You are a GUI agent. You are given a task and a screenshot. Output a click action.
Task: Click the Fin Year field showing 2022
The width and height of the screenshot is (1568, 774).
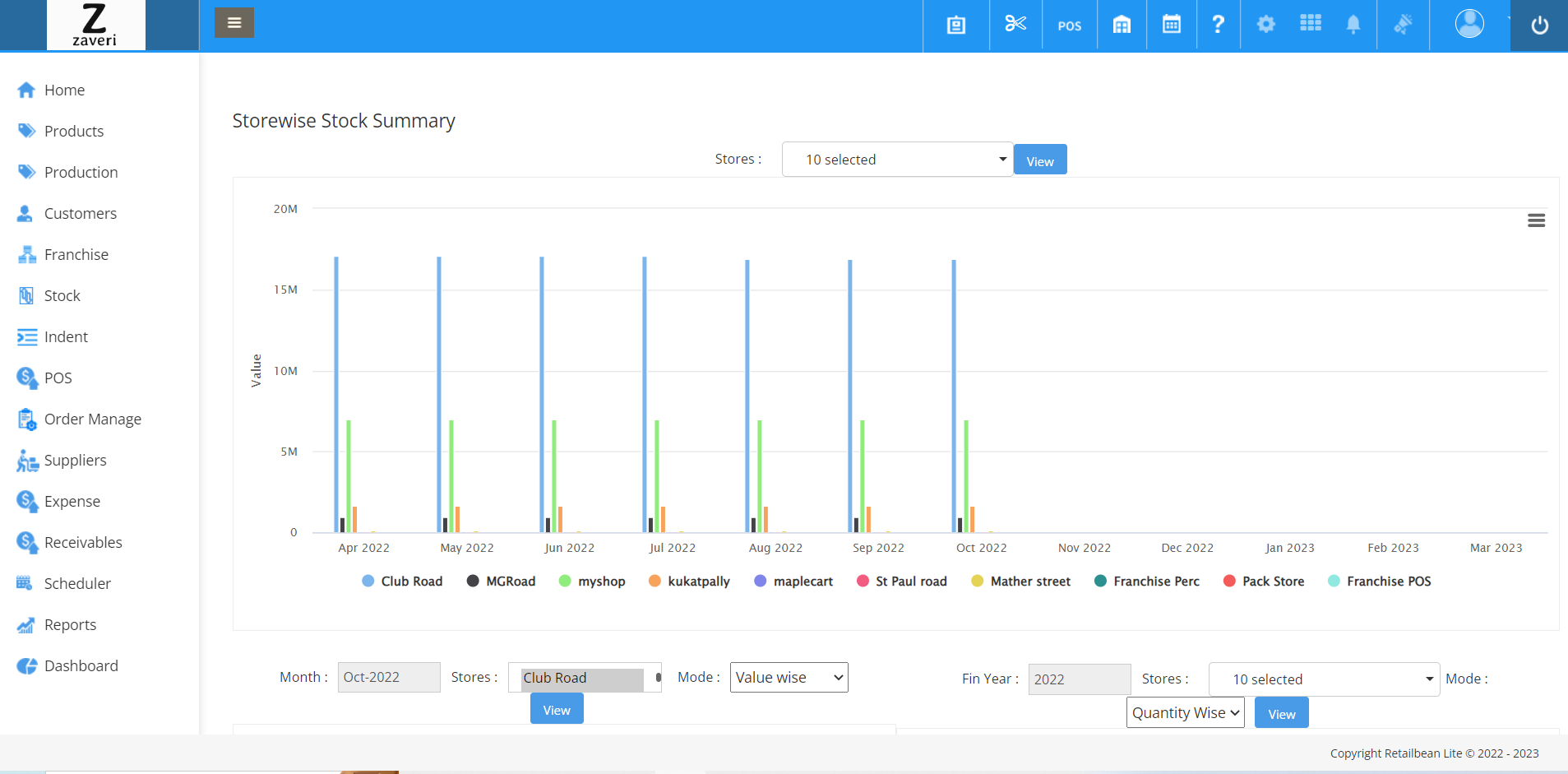coord(1080,679)
